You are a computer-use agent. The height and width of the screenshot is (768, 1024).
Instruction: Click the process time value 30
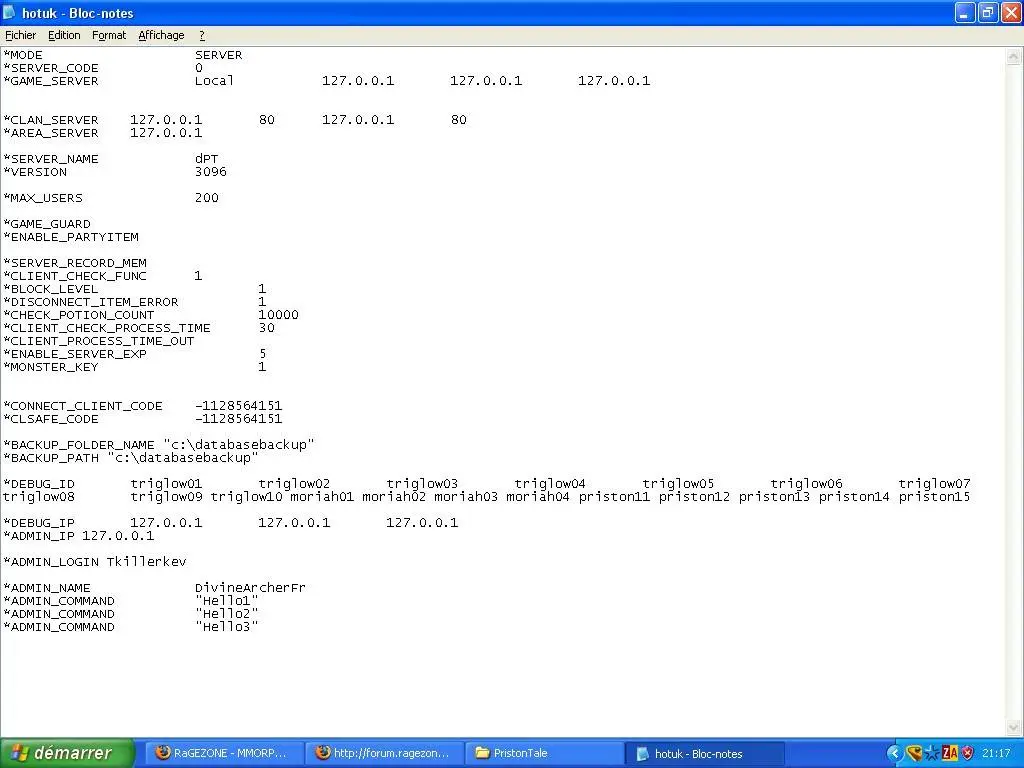click(x=266, y=328)
